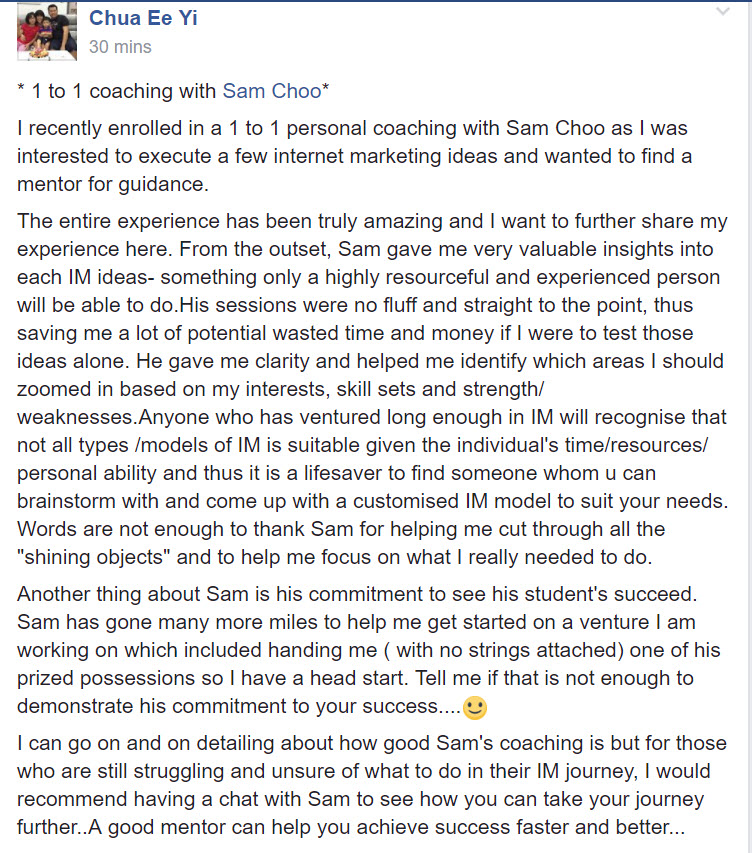Viewport: 752px width, 853px height.
Task: Click the smiley face emoji
Action: pos(474,707)
